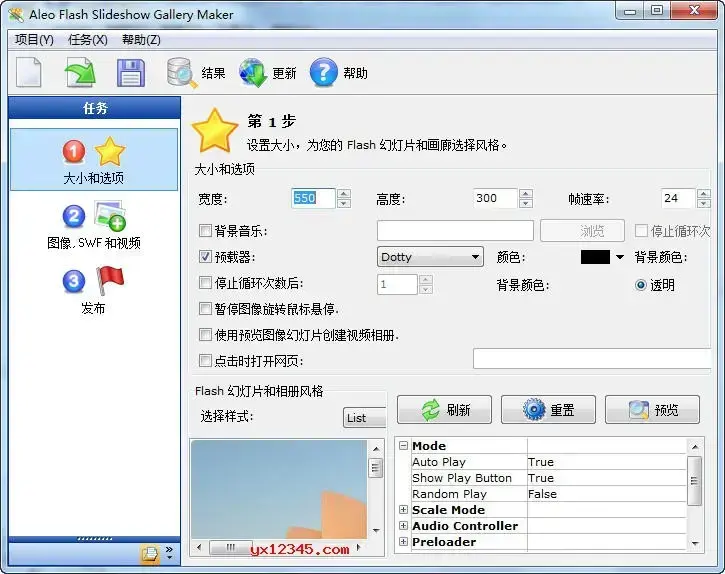Decrease height with spinner down arrow
The width and height of the screenshot is (725, 574).
click(526, 204)
